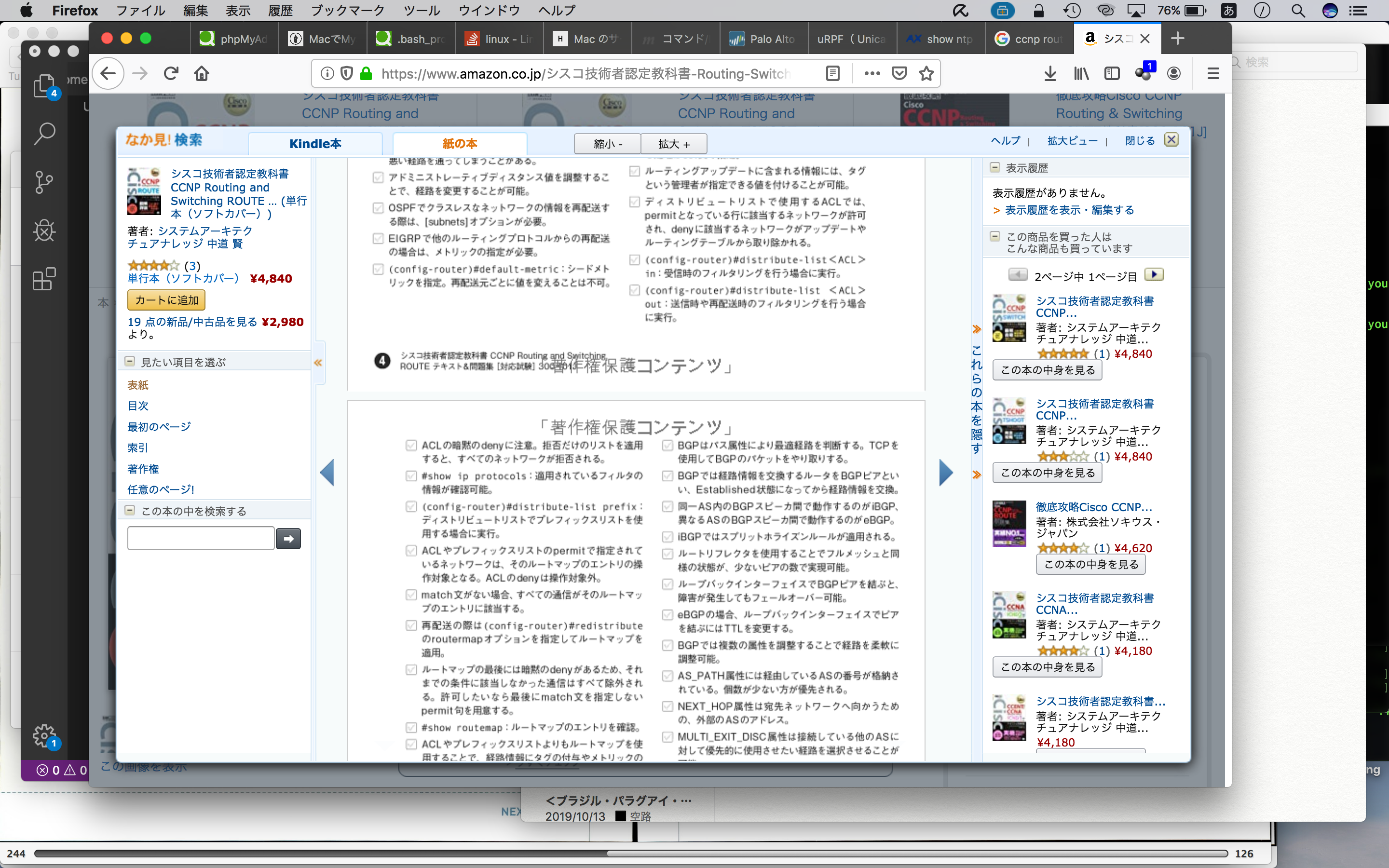Open VS Code Extensions icon
The image size is (1389, 868).
tap(44, 280)
